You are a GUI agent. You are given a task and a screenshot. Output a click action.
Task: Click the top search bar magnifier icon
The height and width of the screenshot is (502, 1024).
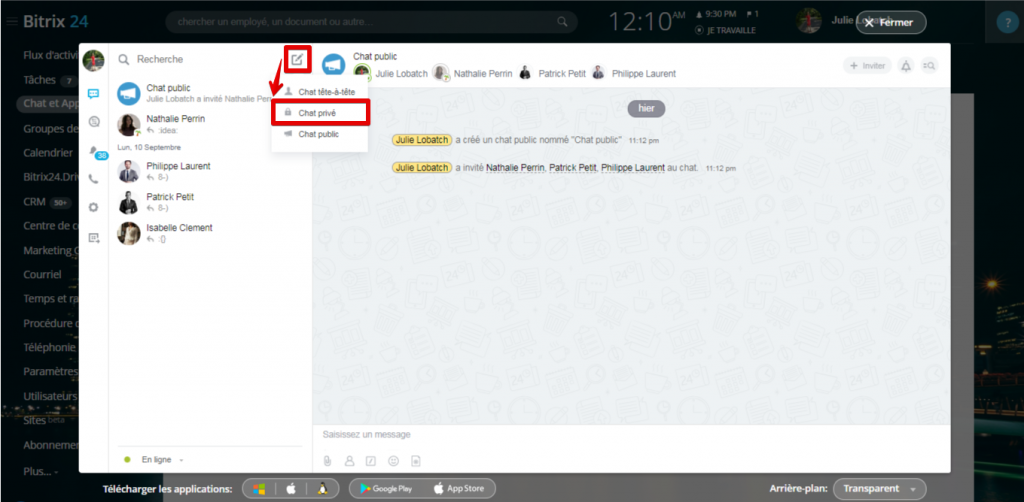click(x=562, y=22)
